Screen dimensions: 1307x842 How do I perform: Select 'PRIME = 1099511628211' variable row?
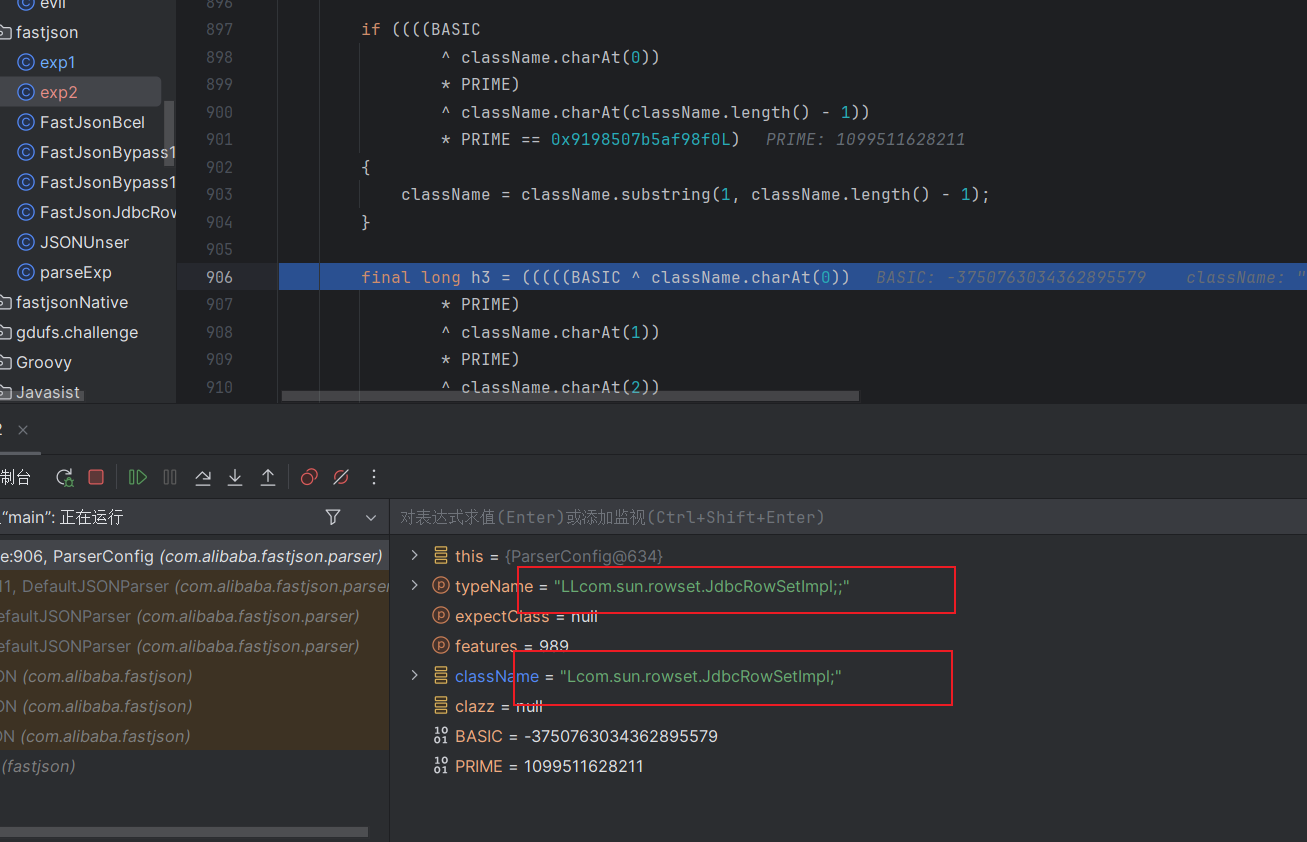[x=538, y=766]
